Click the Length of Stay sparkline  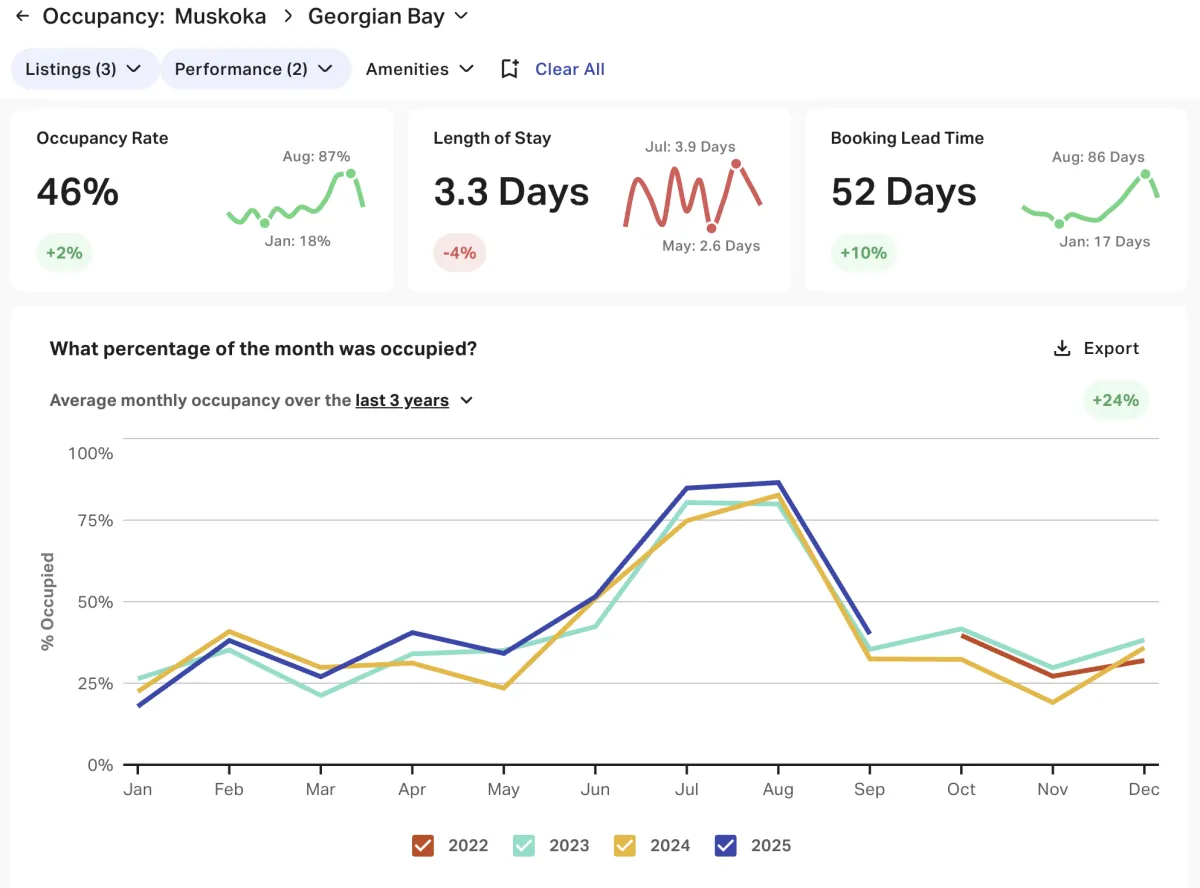point(693,195)
